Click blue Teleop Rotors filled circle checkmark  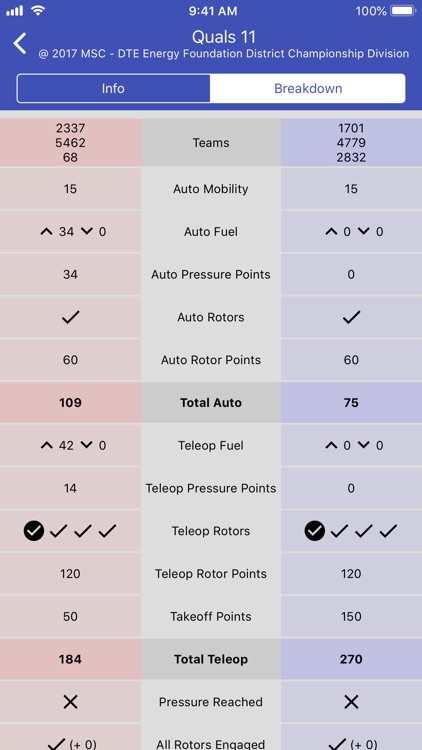pos(315,531)
